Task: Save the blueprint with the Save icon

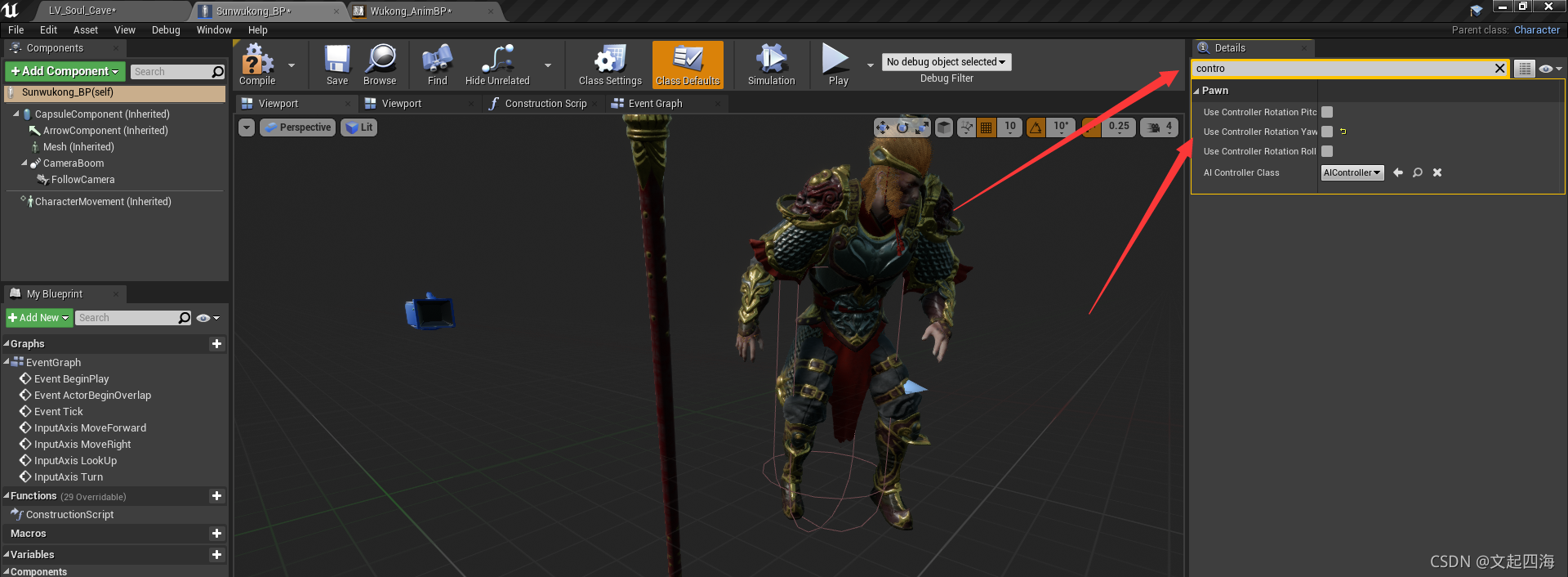Action: [337, 65]
